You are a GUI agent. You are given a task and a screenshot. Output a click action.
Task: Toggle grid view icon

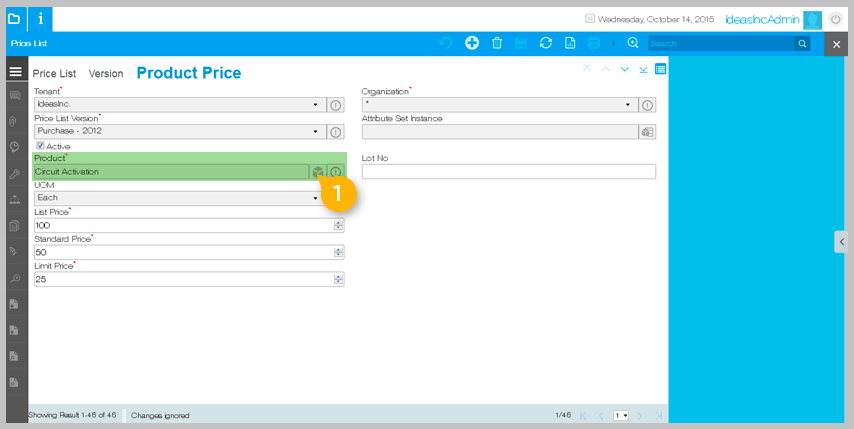(x=660, y=69)
